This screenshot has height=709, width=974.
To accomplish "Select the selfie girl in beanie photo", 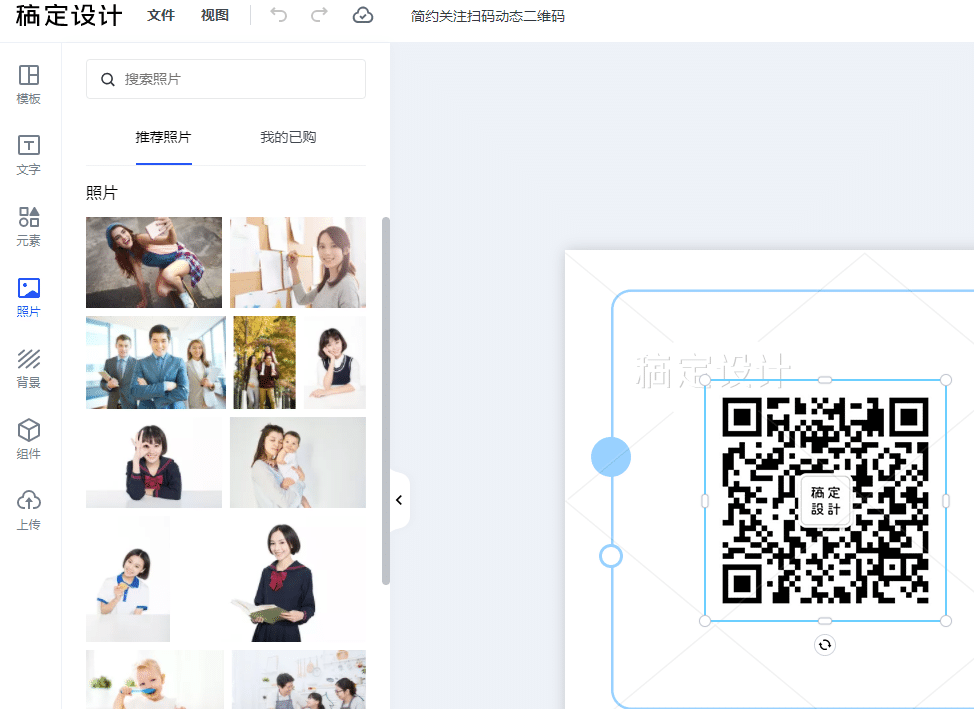I will 154,262.
